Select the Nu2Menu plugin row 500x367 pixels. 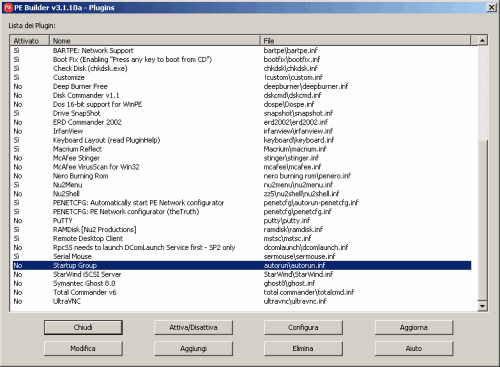242,185
